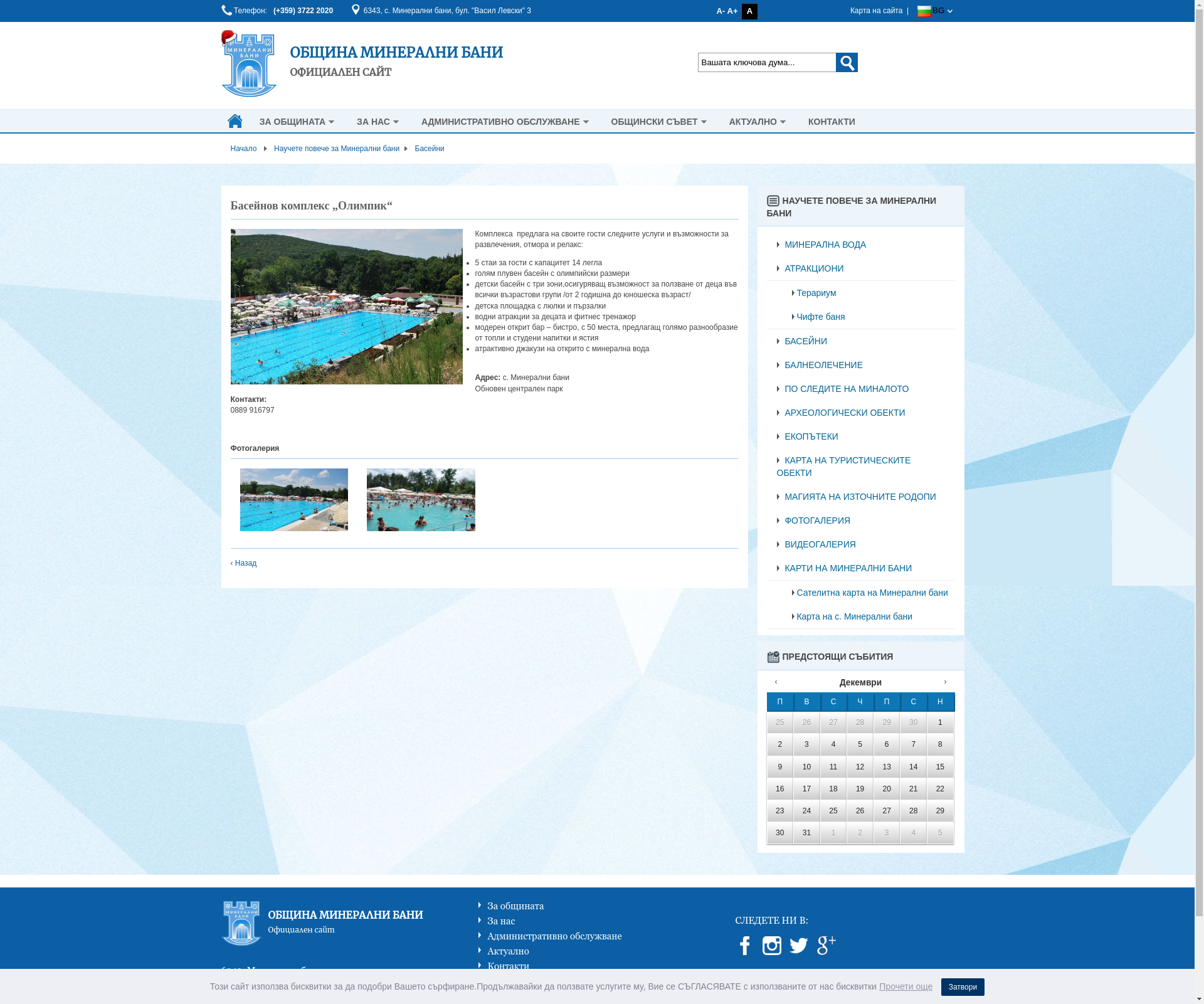The image size is (1204, 1004).
Task: Increase font size with A+ control
Action: [x=732, y=11]
